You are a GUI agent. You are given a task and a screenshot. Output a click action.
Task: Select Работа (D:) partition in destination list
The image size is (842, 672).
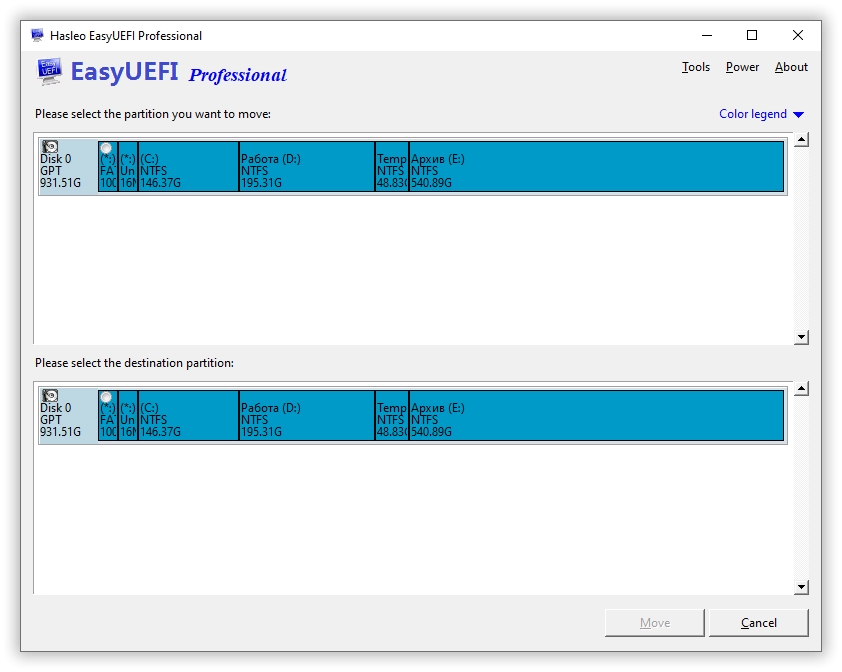click(307, 415)
